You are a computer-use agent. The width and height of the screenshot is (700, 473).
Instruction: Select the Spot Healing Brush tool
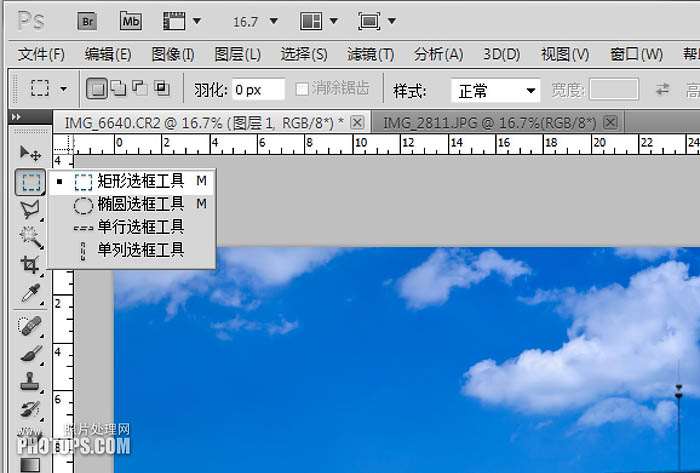30,326
